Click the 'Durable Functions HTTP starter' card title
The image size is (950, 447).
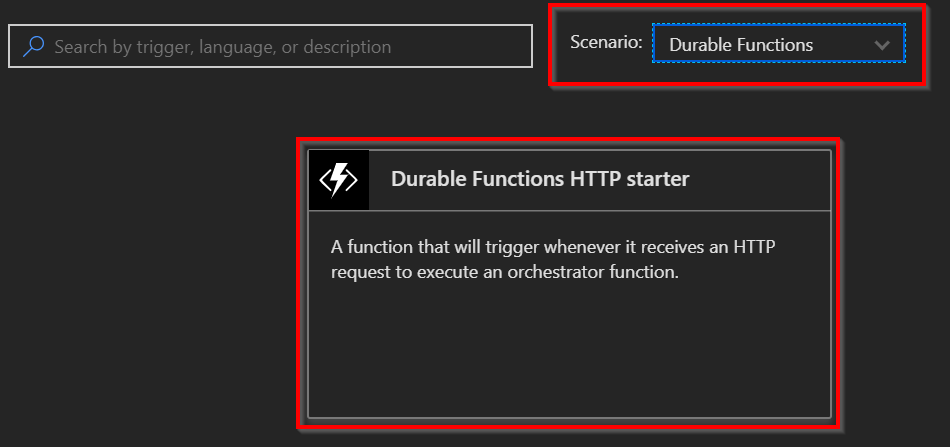(540, 179)
